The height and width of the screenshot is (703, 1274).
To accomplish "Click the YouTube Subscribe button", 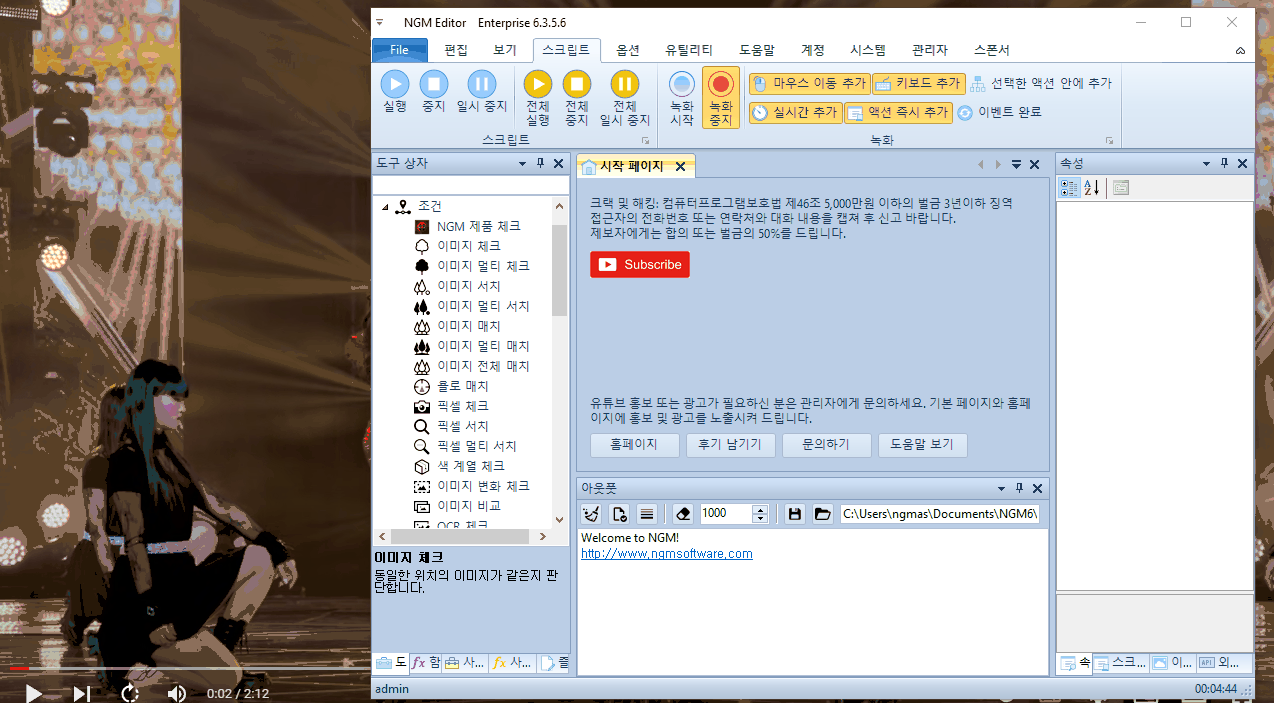I will (x=640, y=265).
